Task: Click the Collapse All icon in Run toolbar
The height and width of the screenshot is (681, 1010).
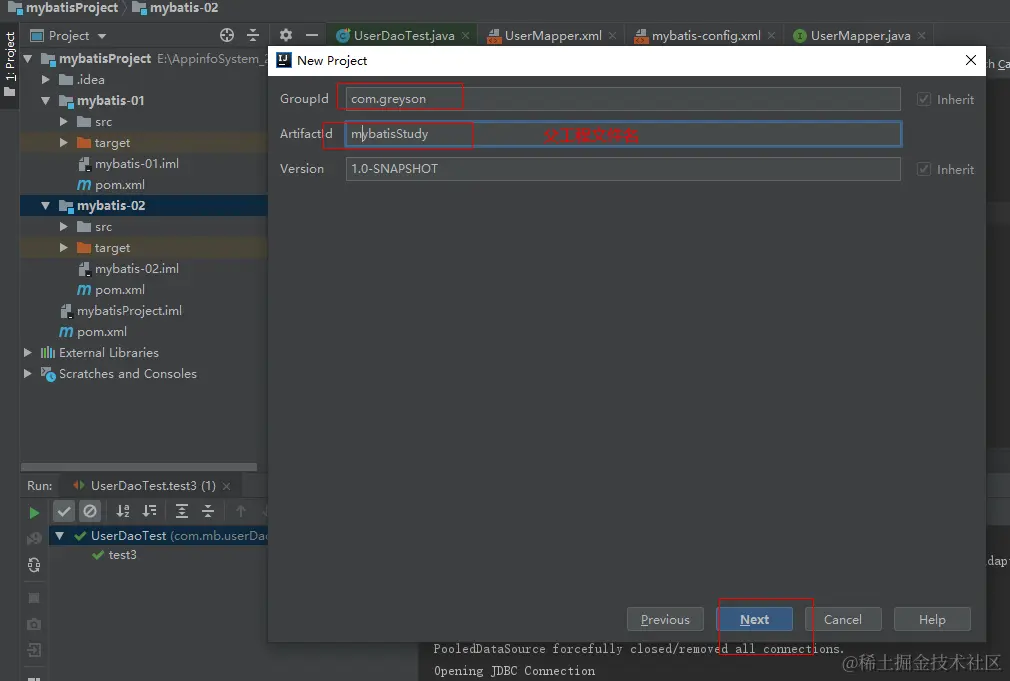Action: click(207, 512)
